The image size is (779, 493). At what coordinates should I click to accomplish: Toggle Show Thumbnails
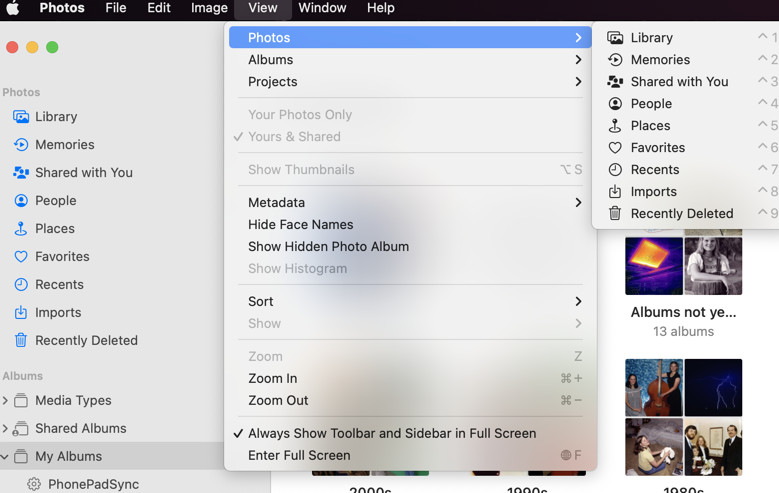point(410,169)
